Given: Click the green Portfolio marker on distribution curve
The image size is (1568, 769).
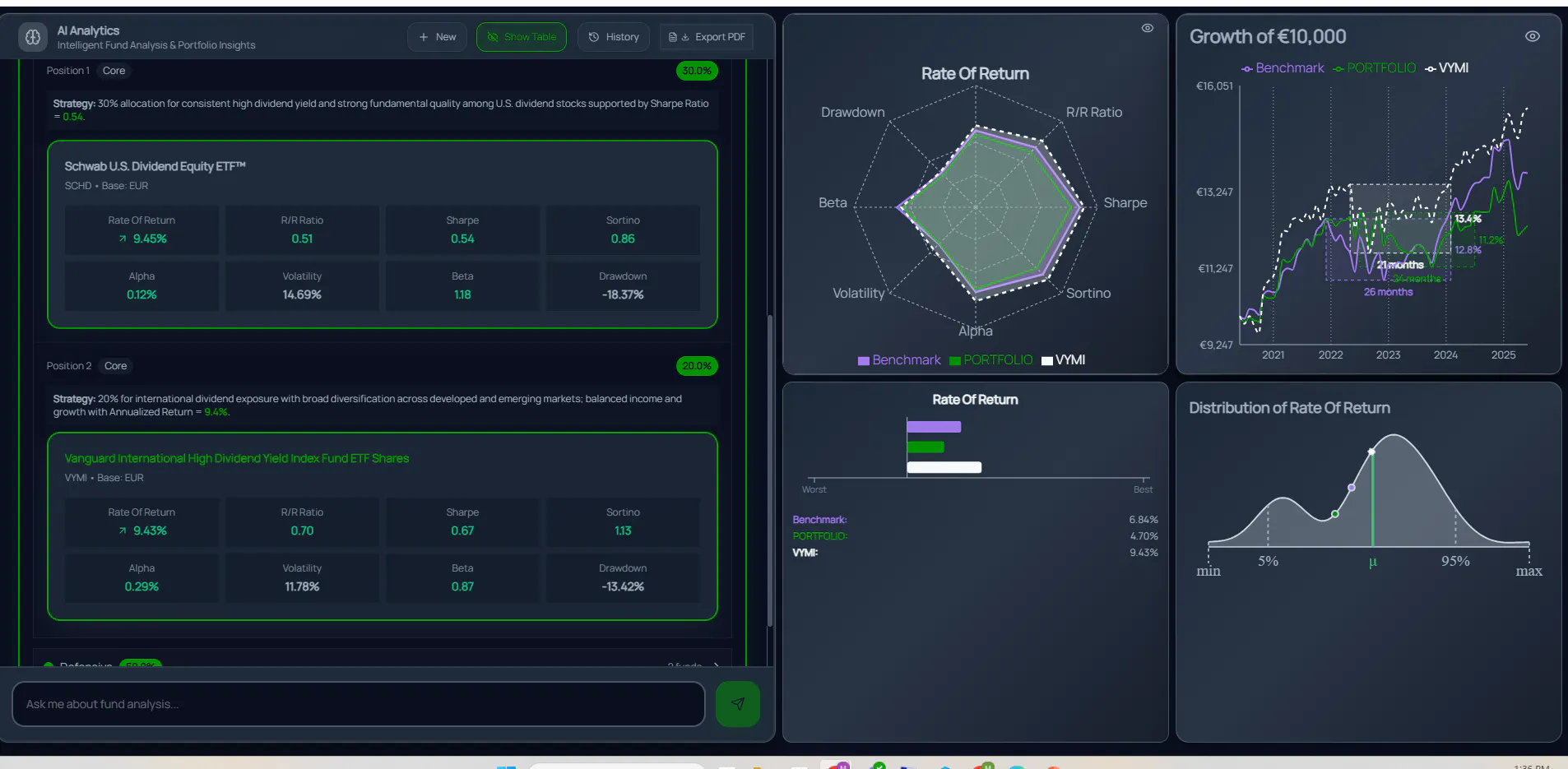Looking at the screenshot, I should 1335,514.
